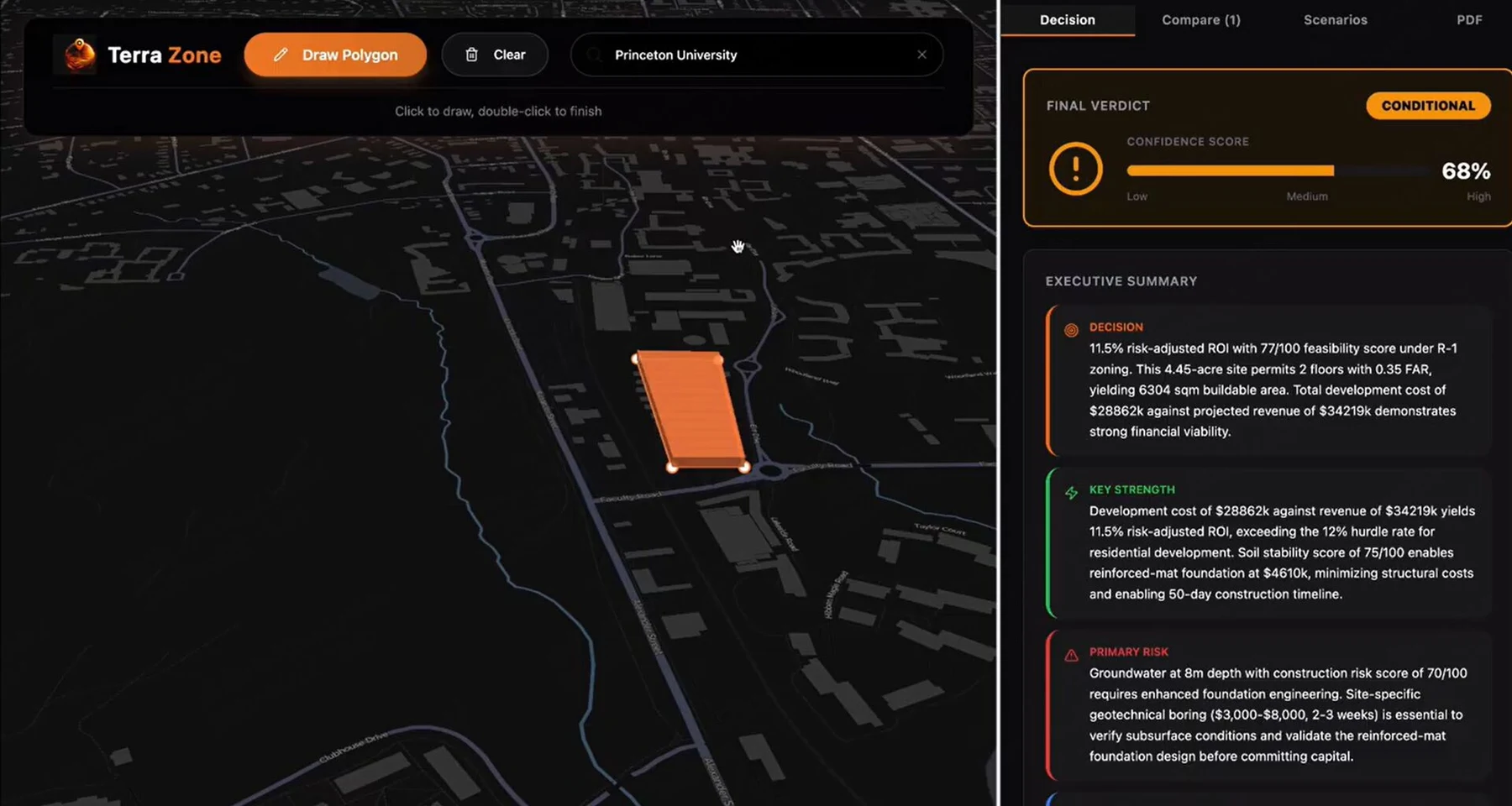Switch to the Decision tab
The image size is (1512, 806).
pyautogui.click(x=1067, y=19)
